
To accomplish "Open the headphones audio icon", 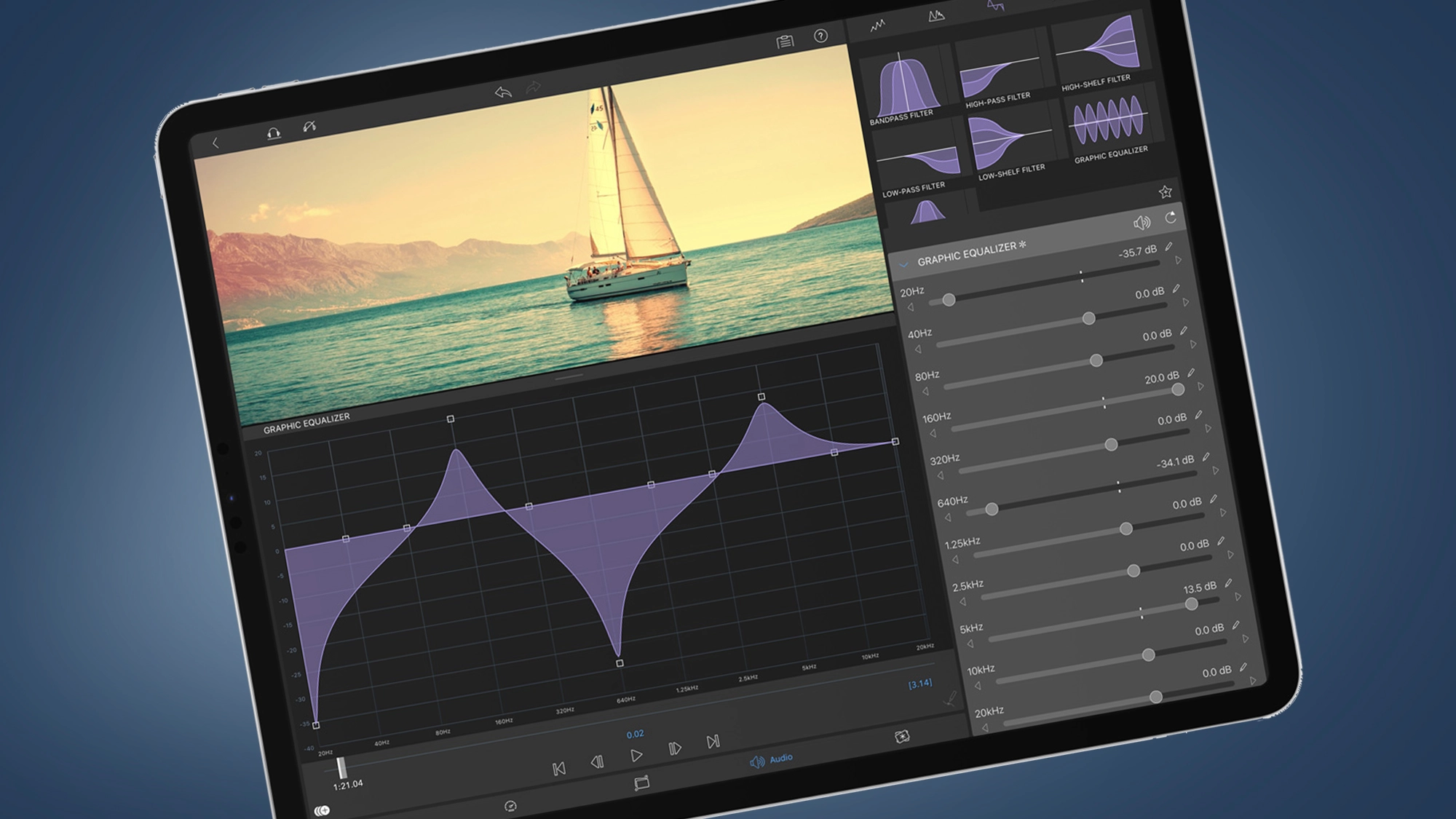I will coord(273,132).
